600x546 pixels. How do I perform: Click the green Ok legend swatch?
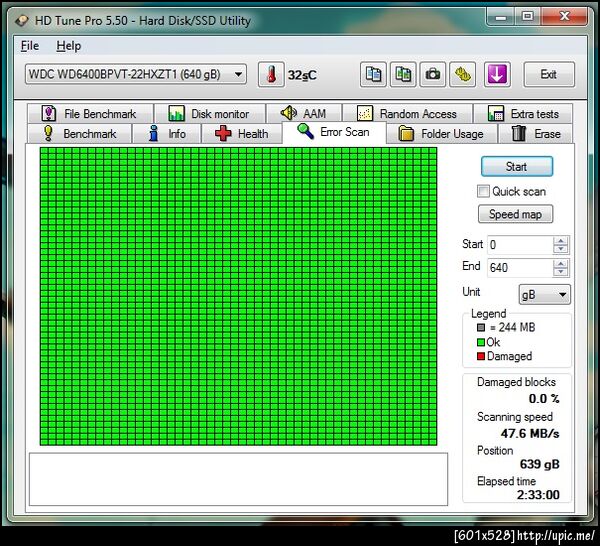(x=481, y=342)
